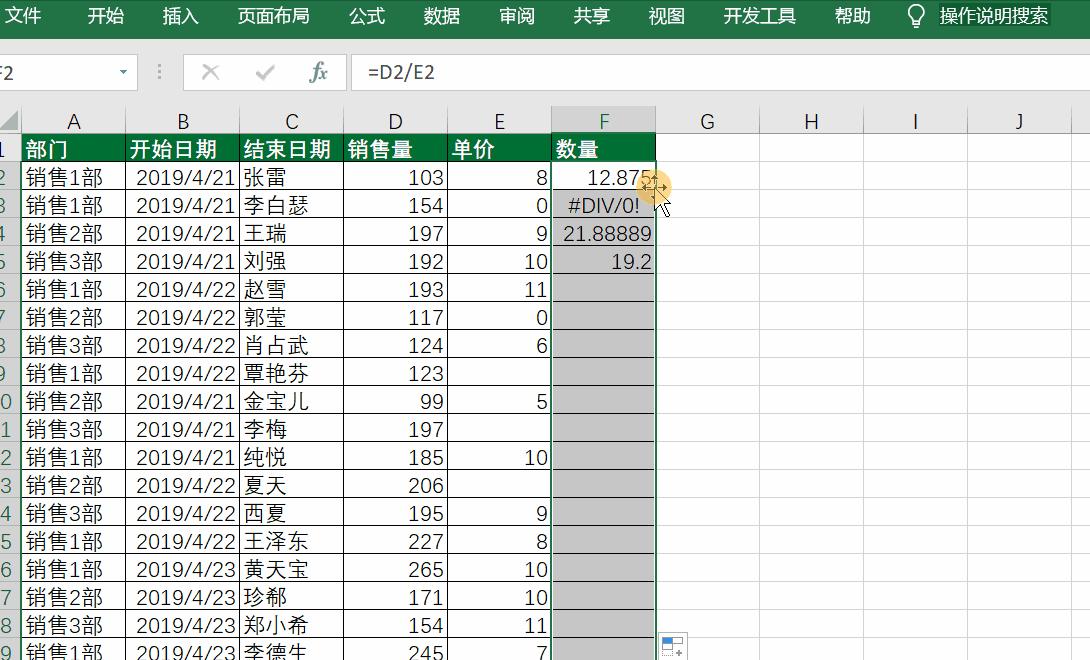Screen dimensions: 1090x660
Task: Open the 文件 menu
Action: 27,16
